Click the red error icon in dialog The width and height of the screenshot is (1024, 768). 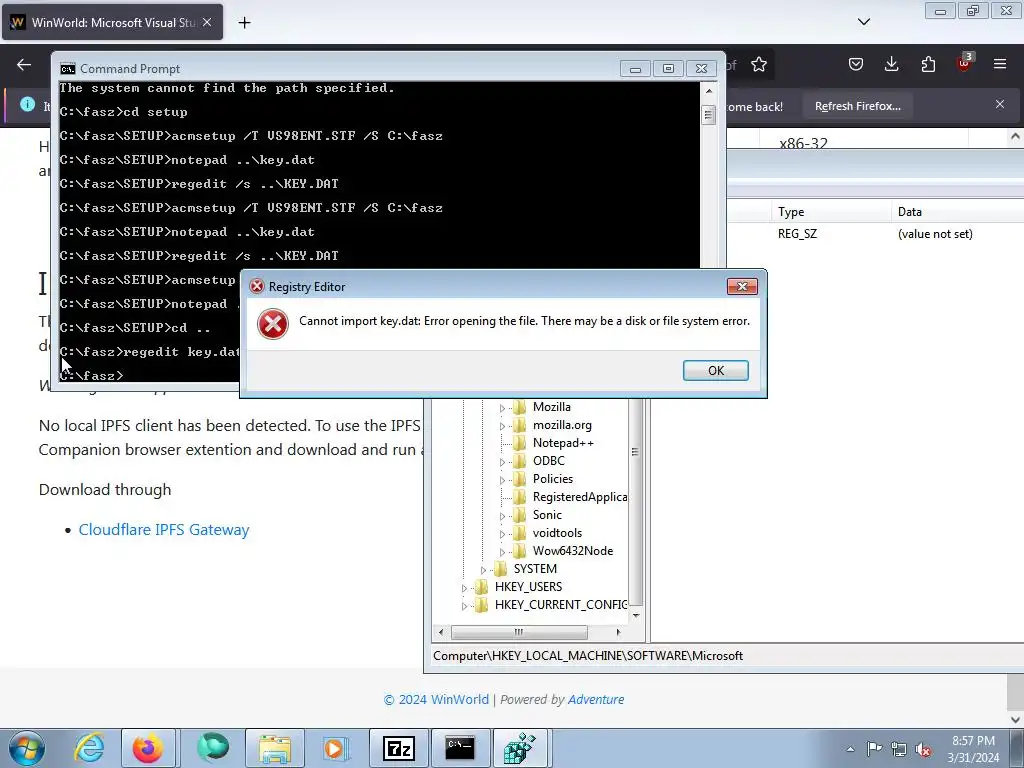point(273,324)
